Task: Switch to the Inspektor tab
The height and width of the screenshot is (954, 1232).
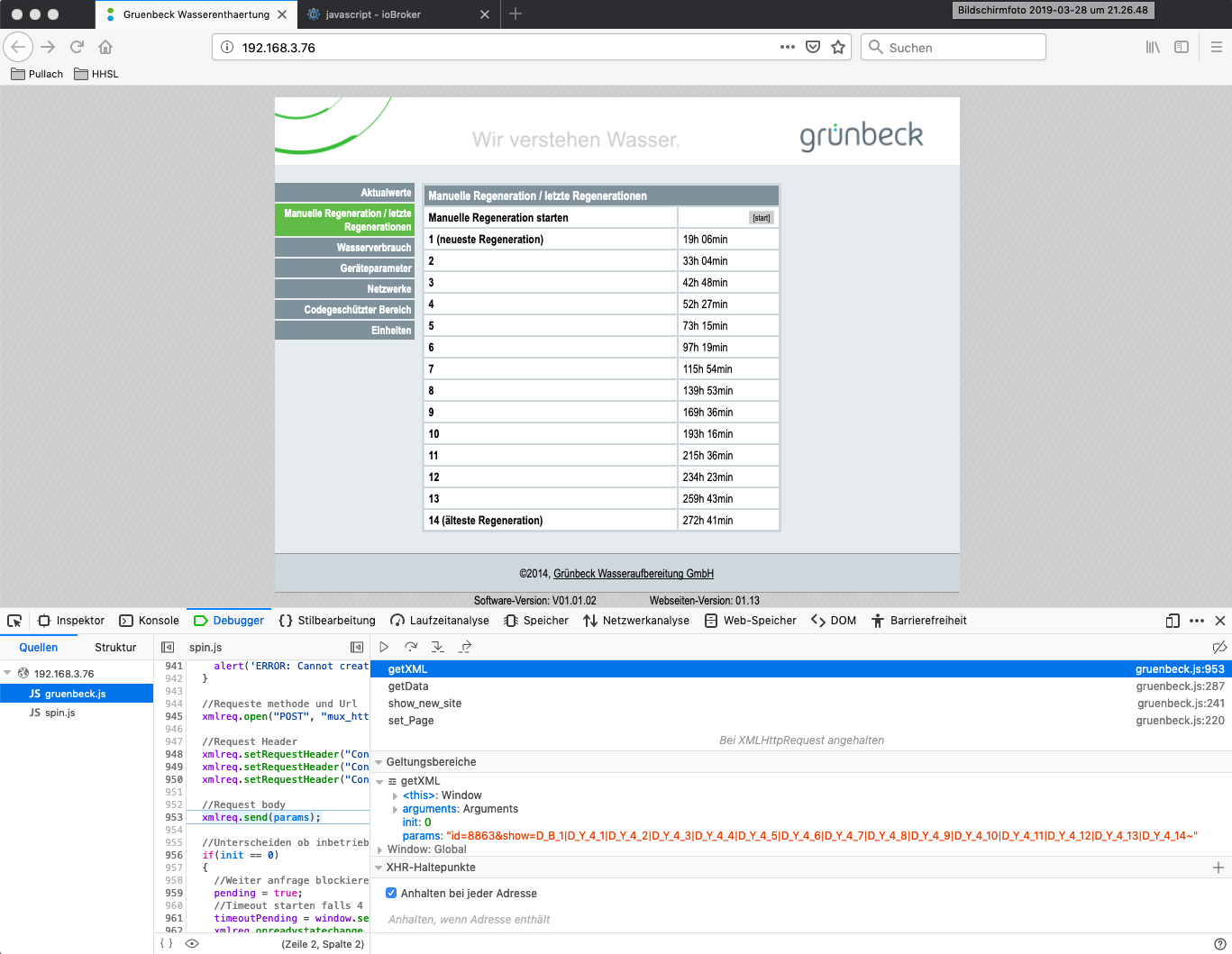Action: click(x=71, y=621)
